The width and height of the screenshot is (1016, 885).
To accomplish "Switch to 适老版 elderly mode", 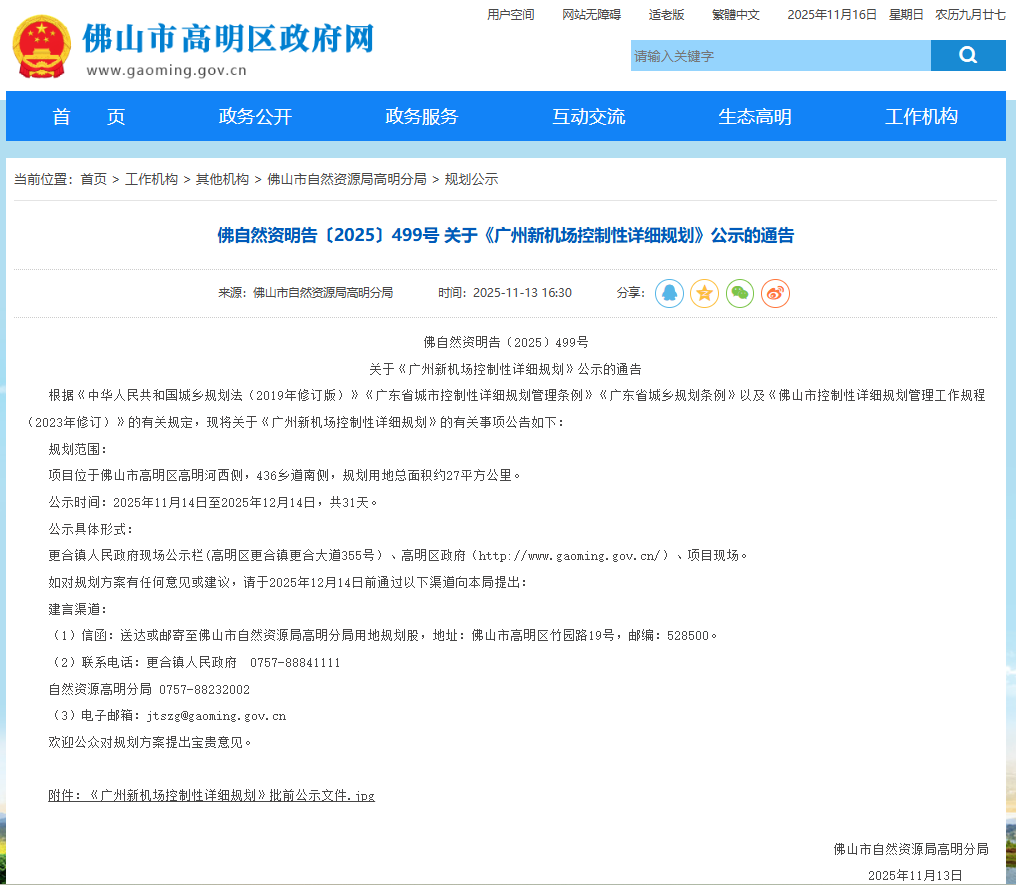I will pyautogui.click(x=666, y=14).
